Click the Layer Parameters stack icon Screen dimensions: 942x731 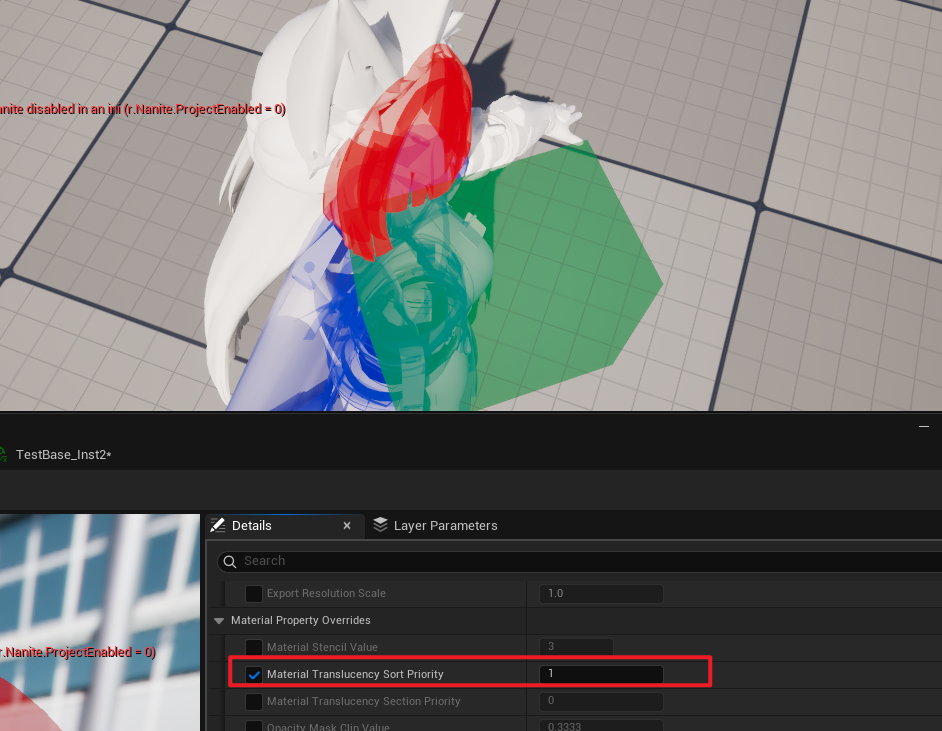(380, 526)
